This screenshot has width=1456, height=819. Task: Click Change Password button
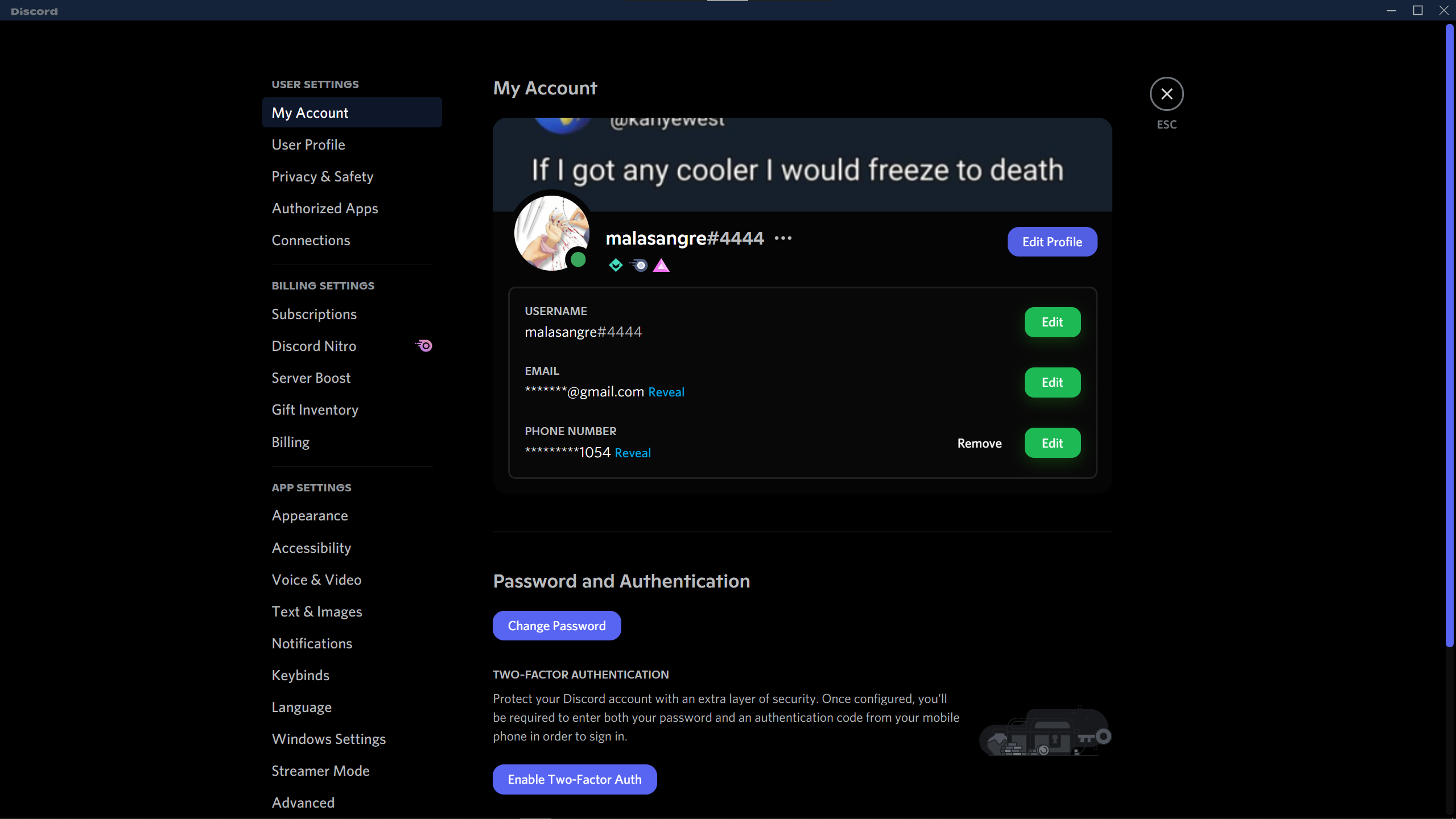click(556, 626)
